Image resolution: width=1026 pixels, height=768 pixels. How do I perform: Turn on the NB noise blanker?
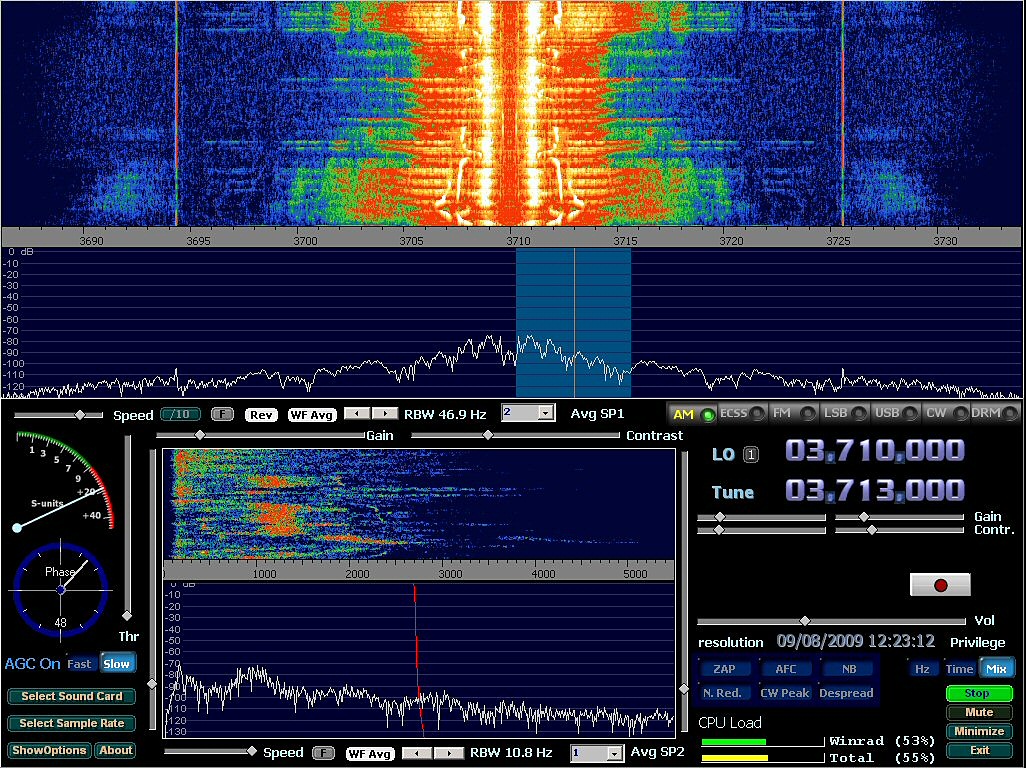click(x=849, y=669)
